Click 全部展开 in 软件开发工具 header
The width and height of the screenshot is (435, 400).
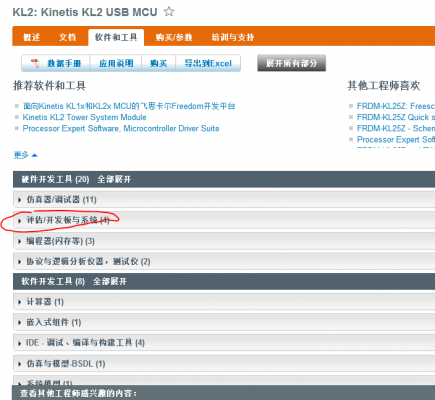click(x=110, y=281)
